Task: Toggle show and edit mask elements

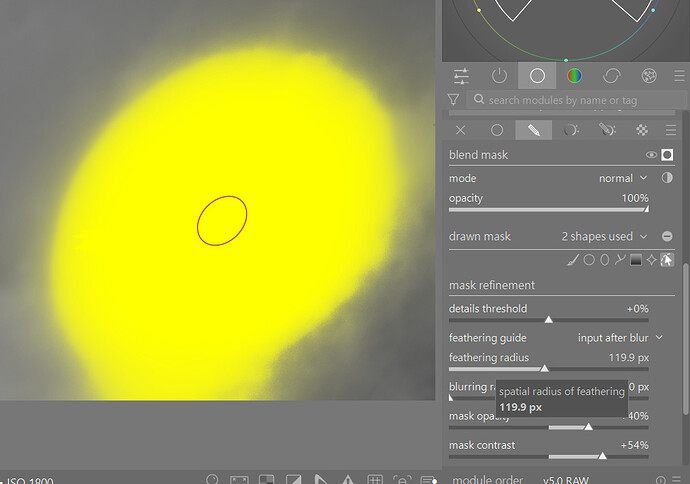Action: 667,260
